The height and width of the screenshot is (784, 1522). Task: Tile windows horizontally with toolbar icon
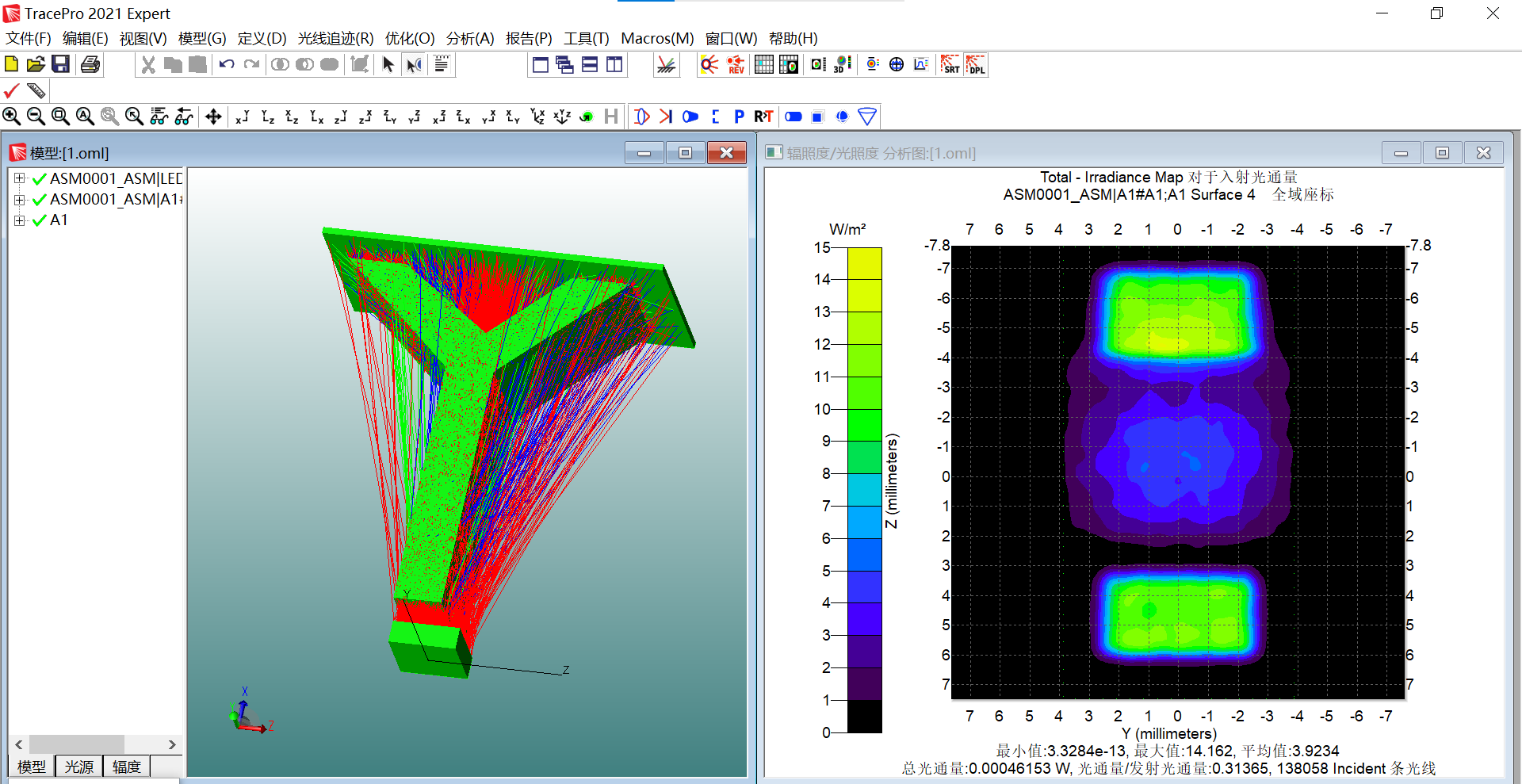(590, 64)
